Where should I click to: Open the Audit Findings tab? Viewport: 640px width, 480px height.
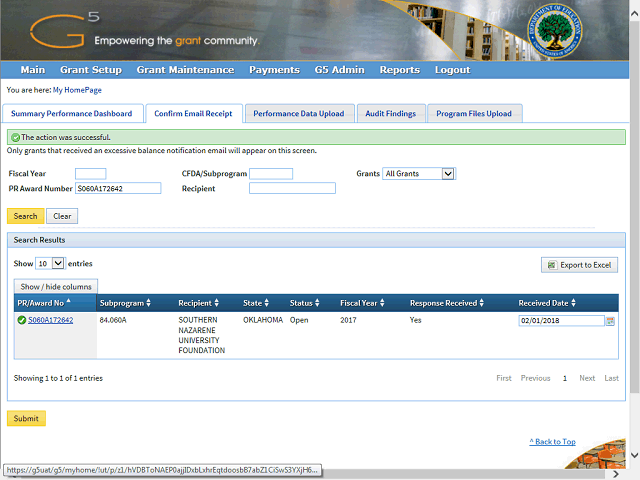(391, 113)
